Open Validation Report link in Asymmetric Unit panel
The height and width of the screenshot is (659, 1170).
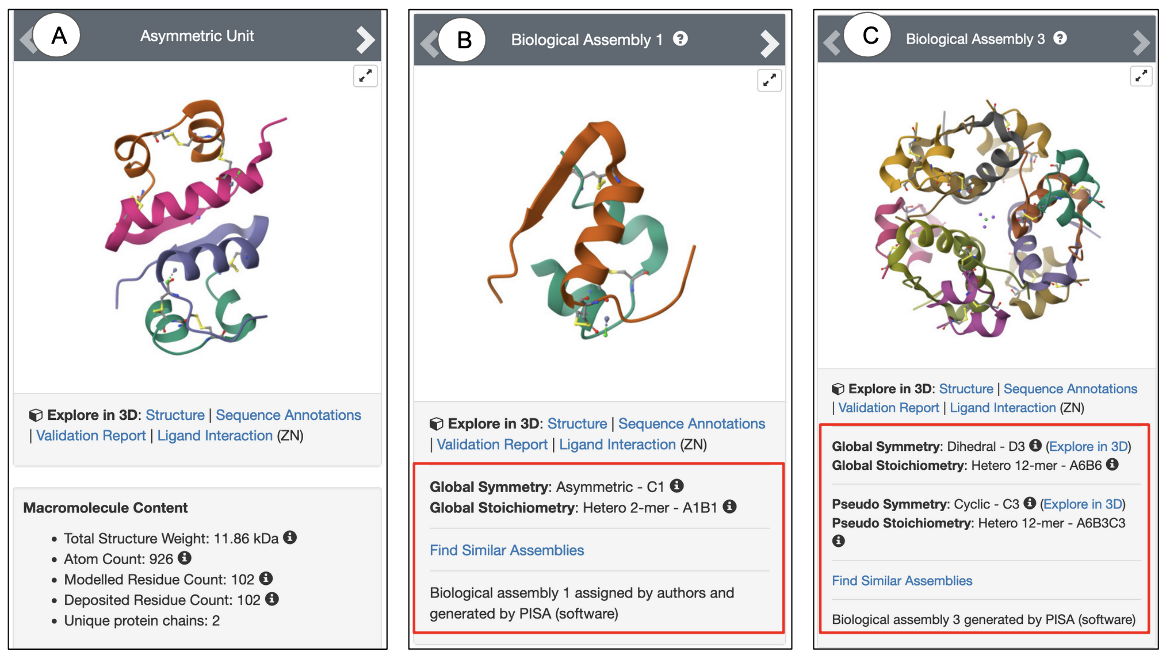point(91,435)
